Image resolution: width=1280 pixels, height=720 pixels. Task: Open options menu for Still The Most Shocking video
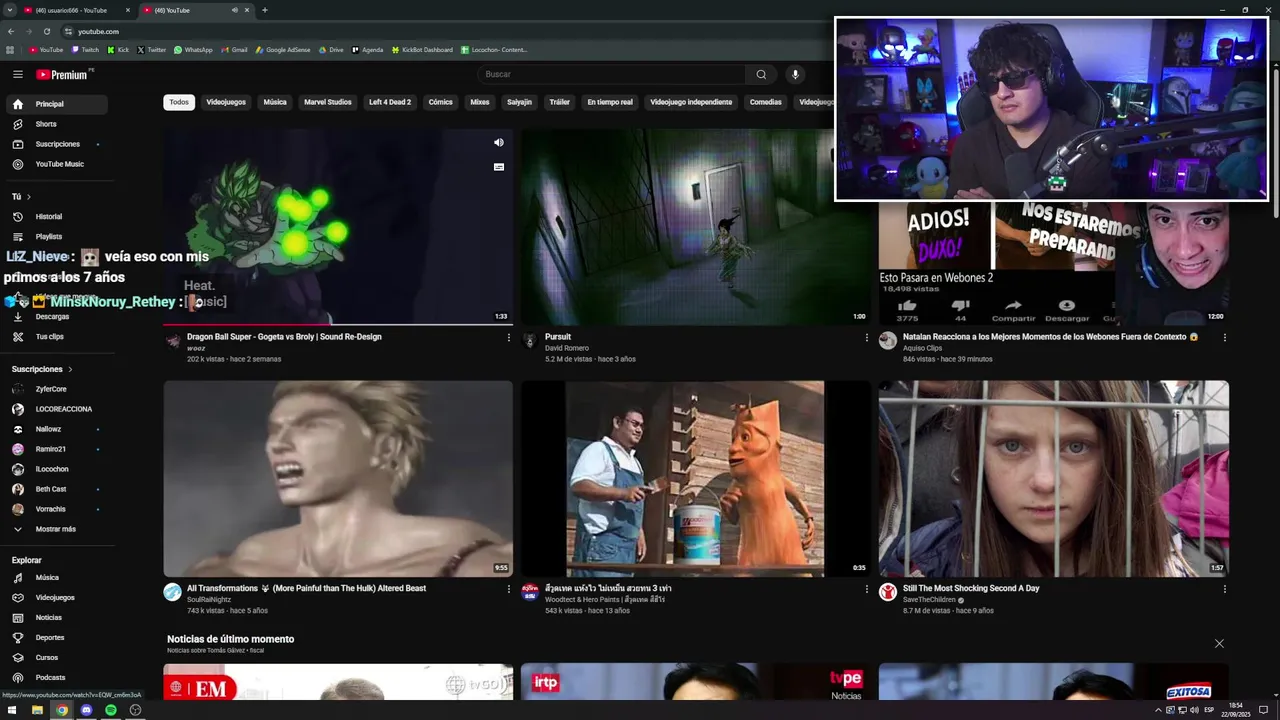click(x=1224, y=590)
